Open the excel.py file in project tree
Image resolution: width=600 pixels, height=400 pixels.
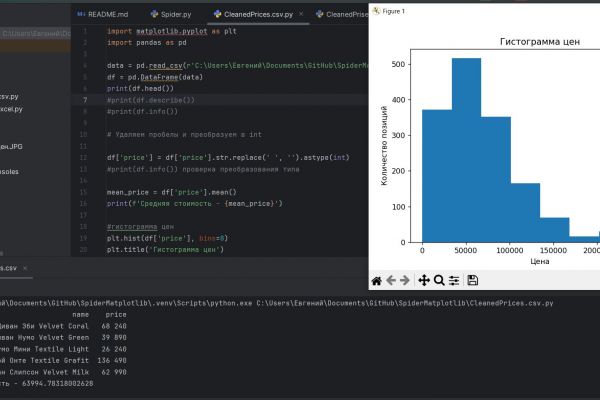coord(11,109)
